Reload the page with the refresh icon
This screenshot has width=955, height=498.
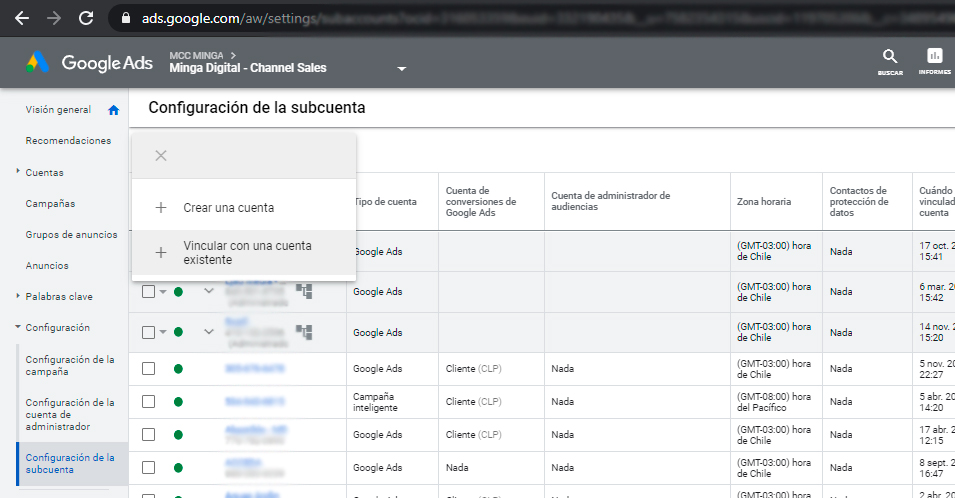pyautogui.click(x=86, y=18)
